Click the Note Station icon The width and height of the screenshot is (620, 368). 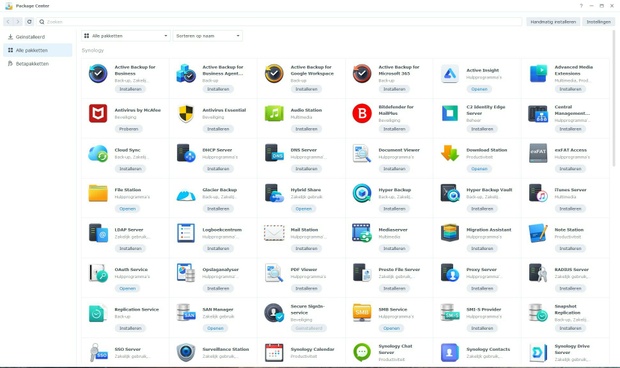[538, 233]
